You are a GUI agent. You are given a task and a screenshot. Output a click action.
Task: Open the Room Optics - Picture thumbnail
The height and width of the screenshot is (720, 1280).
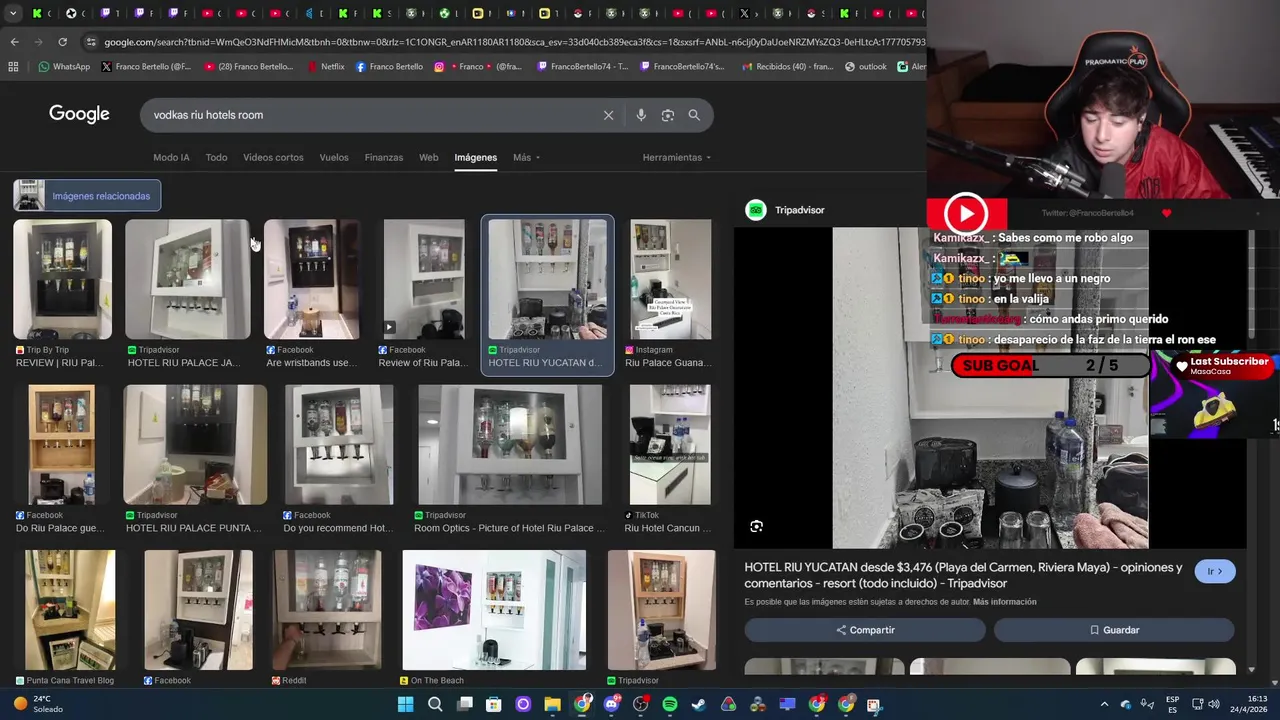510,445
